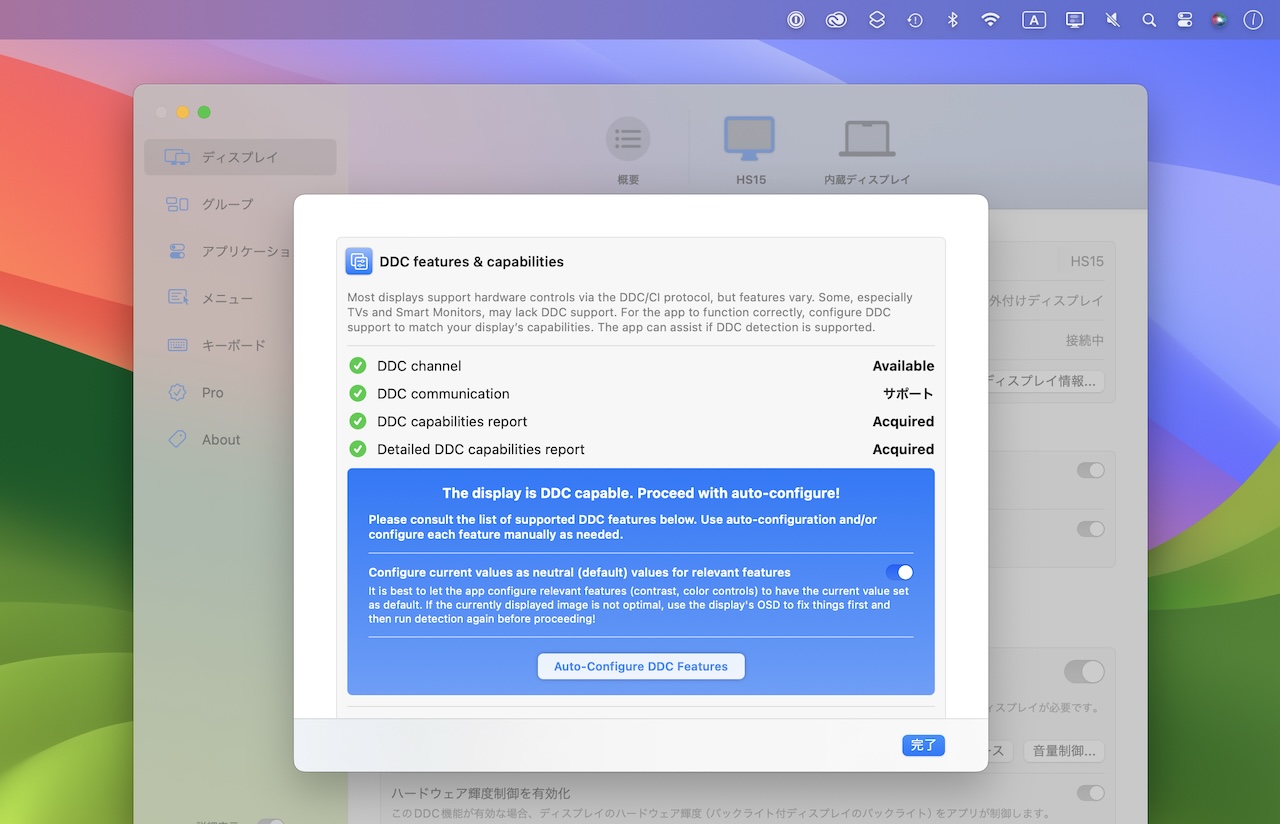Click the 外付けディスプレイ text in background
This screenshot has height=824, width=1280.
coord(1046,300)
